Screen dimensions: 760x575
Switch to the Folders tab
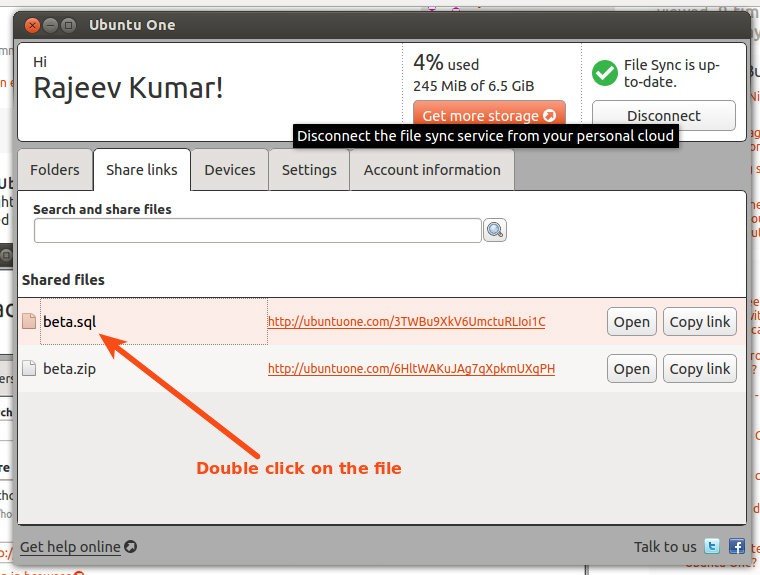pyautogui.click(x=55, y=170)
